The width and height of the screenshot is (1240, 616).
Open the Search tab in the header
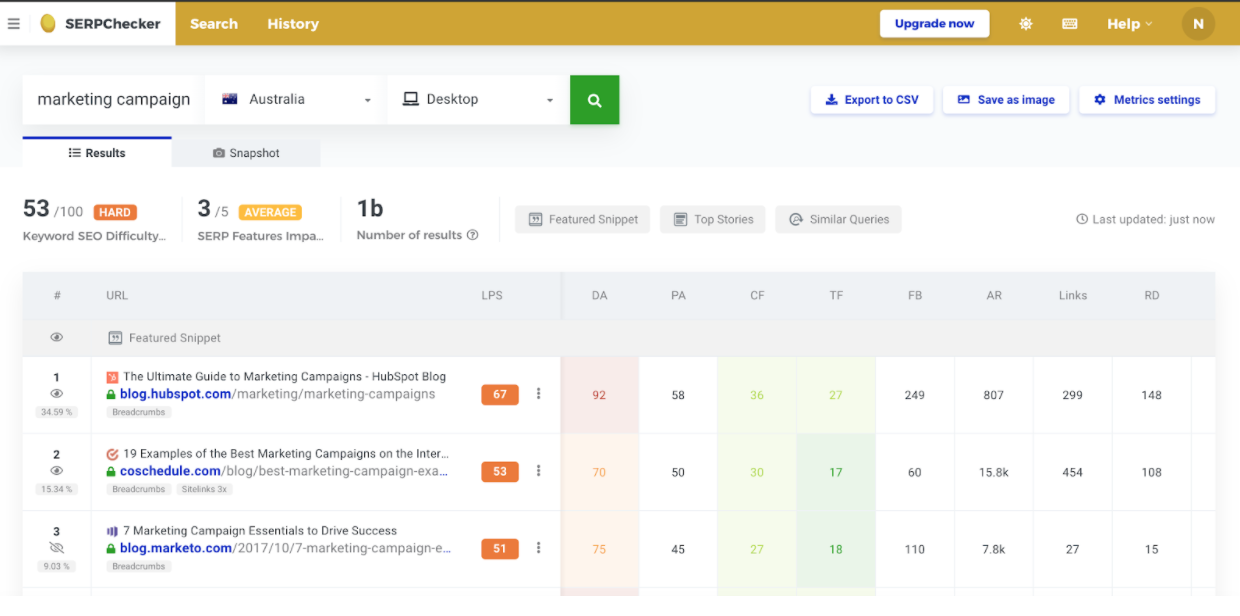pyautogui.click(x=214, y=24)
